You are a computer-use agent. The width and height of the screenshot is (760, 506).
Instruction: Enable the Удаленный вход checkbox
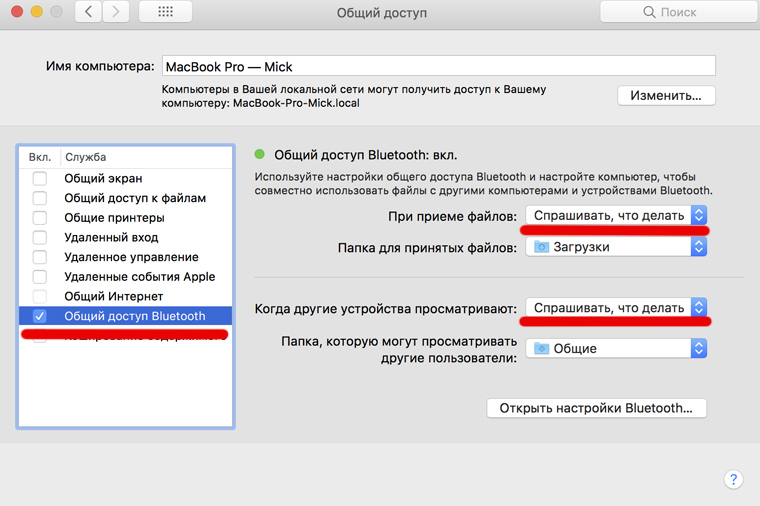click(x=40, y=237)
